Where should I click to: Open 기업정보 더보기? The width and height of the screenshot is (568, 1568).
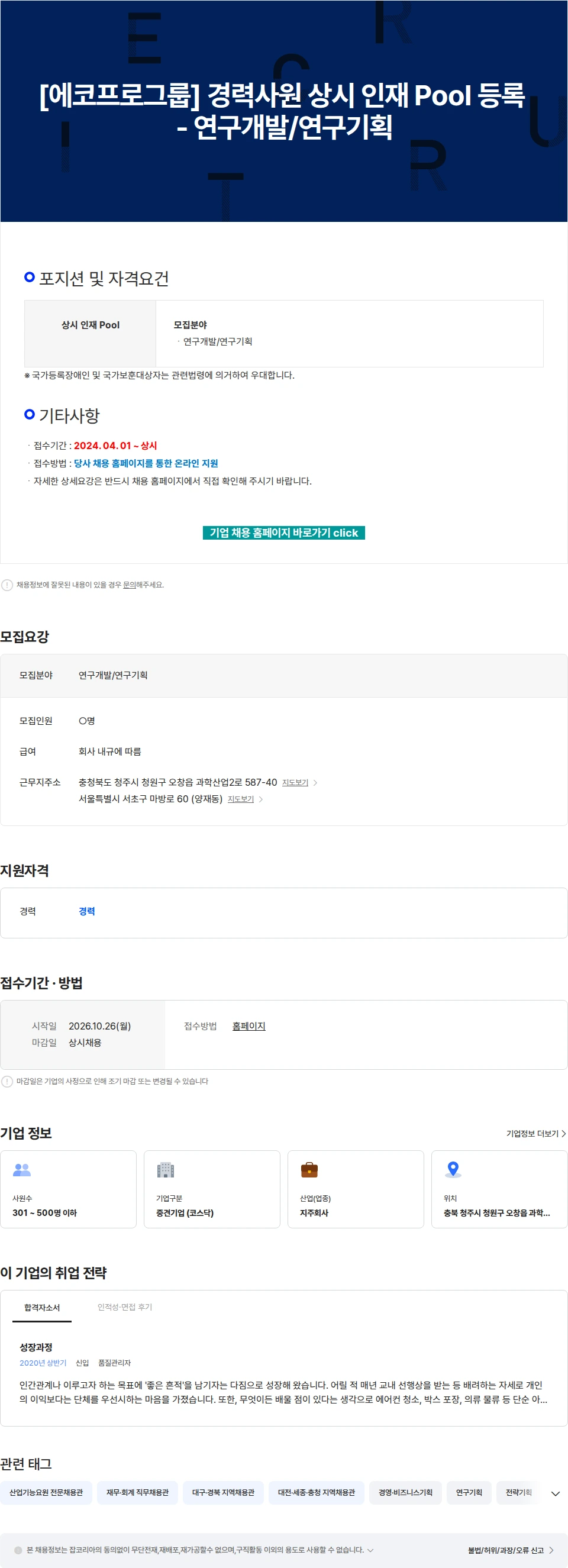tap(535, 1133)
